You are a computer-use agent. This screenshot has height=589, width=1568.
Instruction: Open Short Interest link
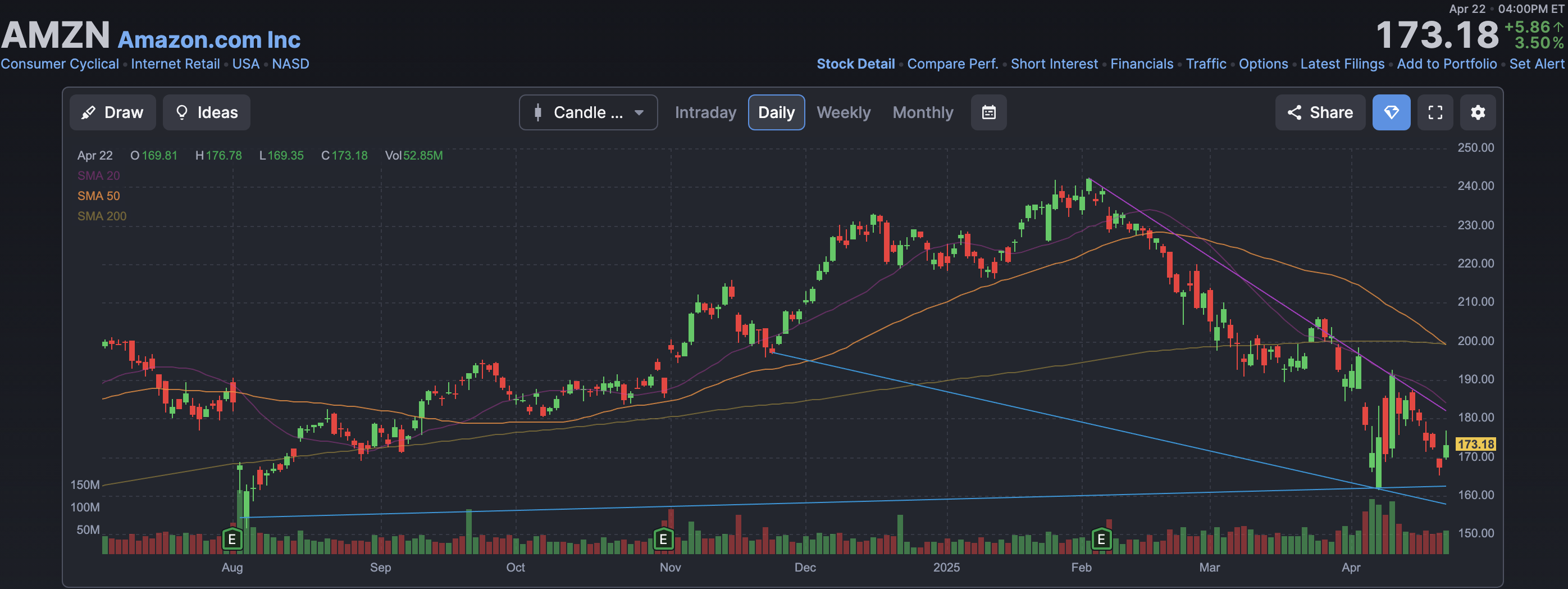click(1054, 64)
